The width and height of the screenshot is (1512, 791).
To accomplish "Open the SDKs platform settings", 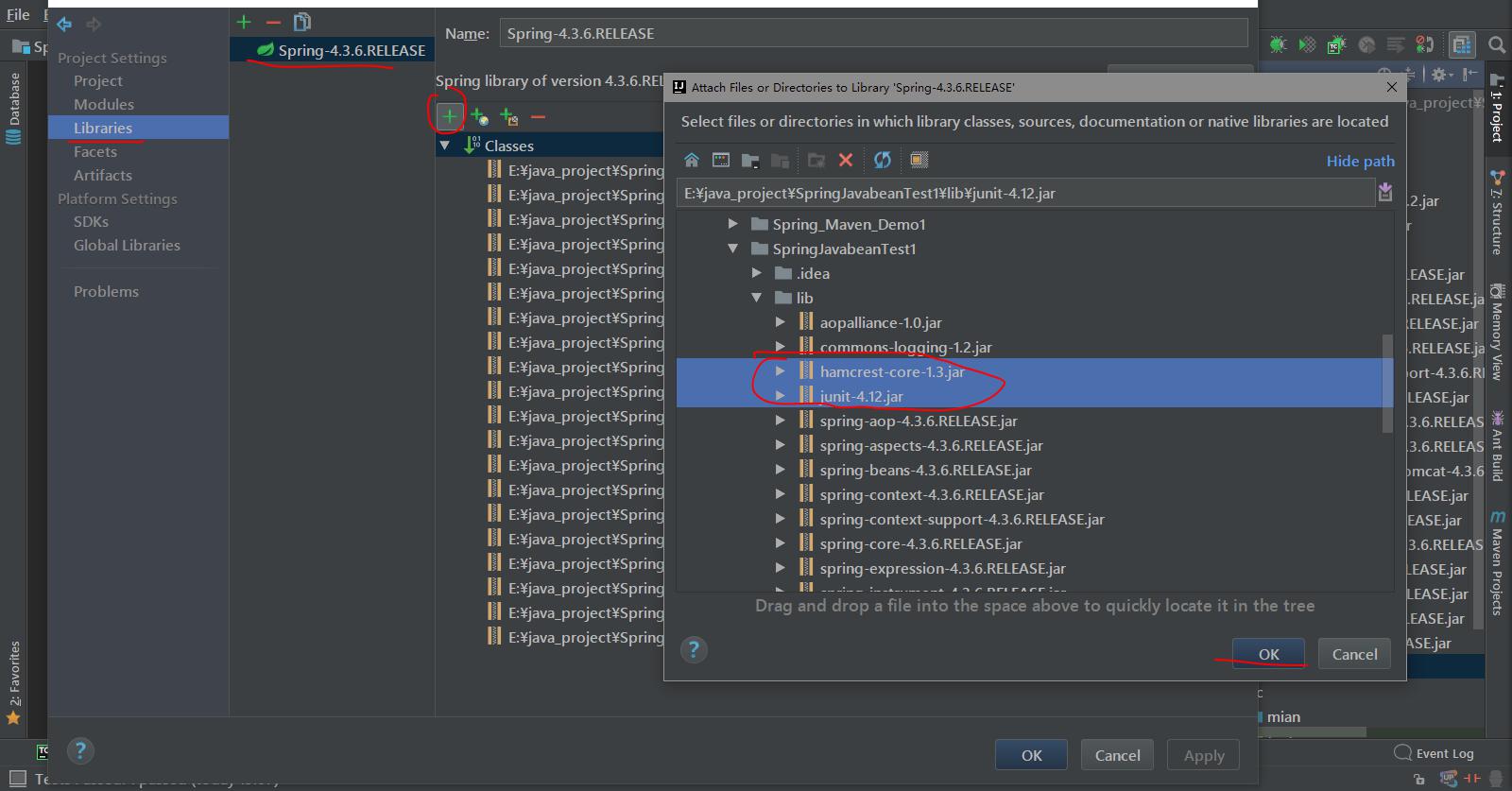I will coord(91,221).
